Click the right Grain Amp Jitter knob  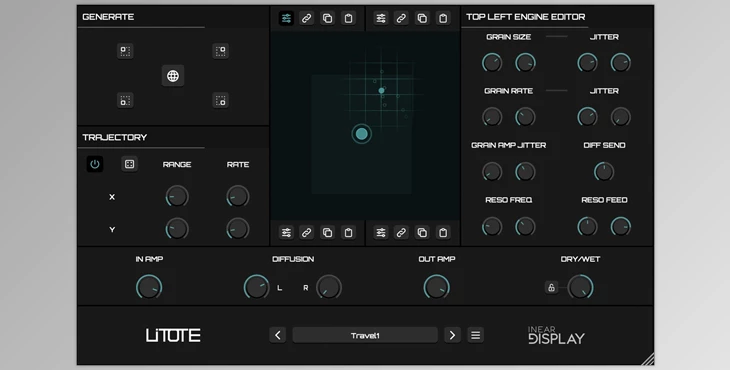(525, 172)
